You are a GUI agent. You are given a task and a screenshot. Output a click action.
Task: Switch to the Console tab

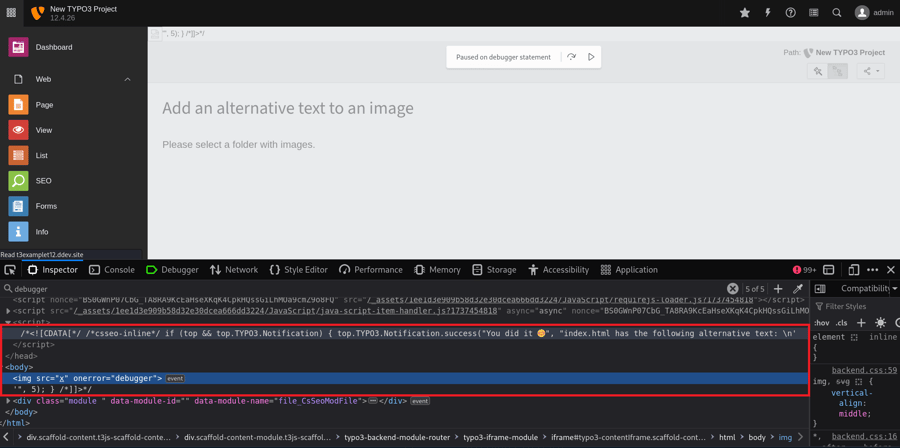click(111, 270)
